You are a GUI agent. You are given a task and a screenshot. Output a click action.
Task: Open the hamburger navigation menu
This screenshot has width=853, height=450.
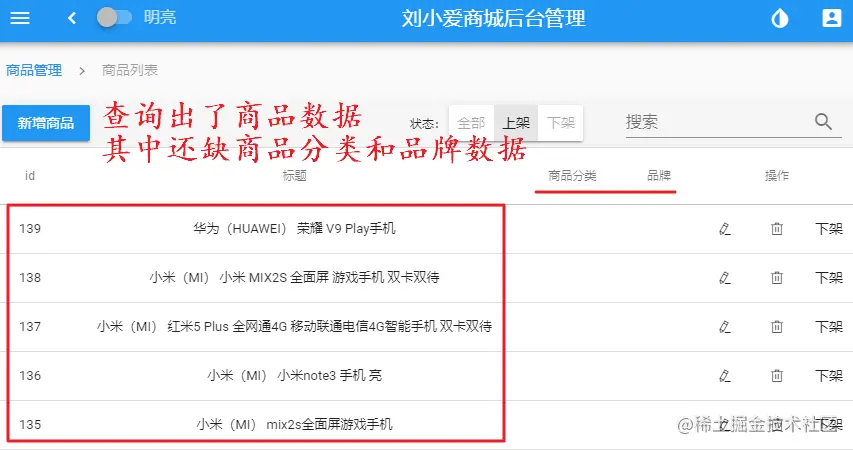20,18
